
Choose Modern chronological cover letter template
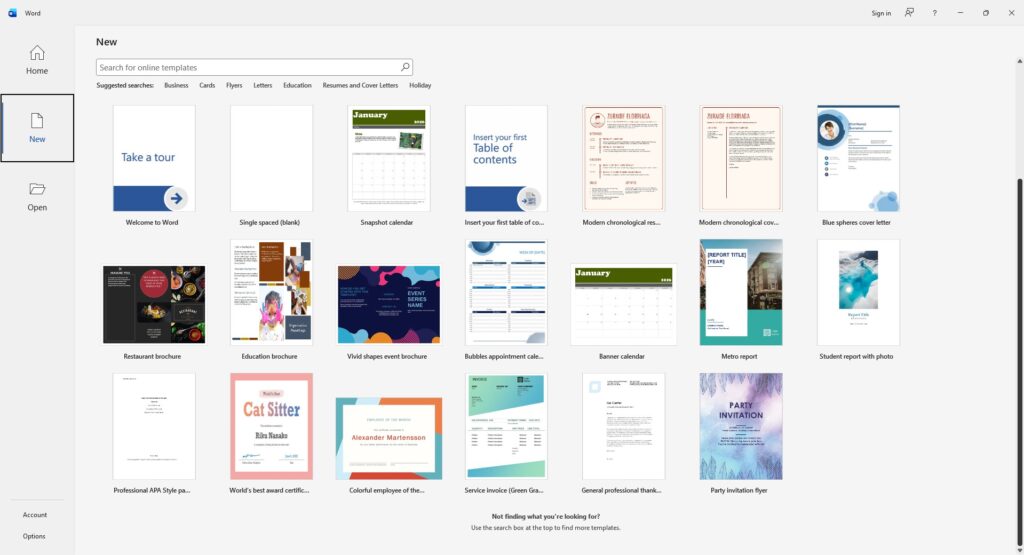click(741, 158)
